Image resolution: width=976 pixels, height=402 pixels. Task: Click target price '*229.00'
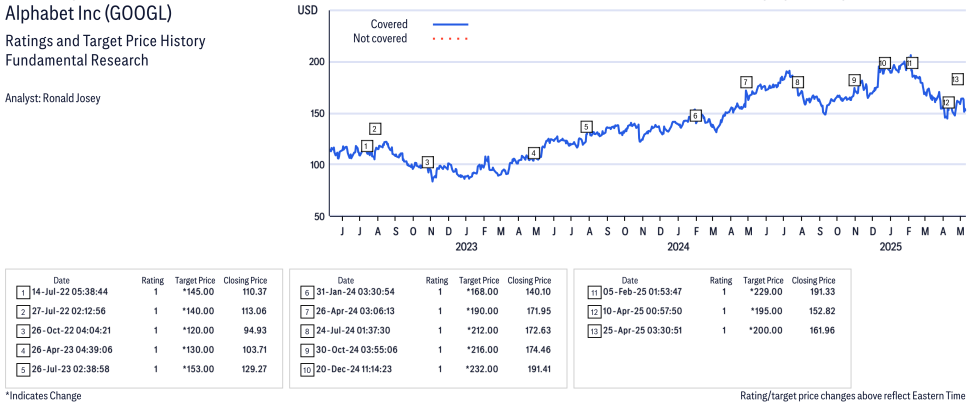(766, 291)
